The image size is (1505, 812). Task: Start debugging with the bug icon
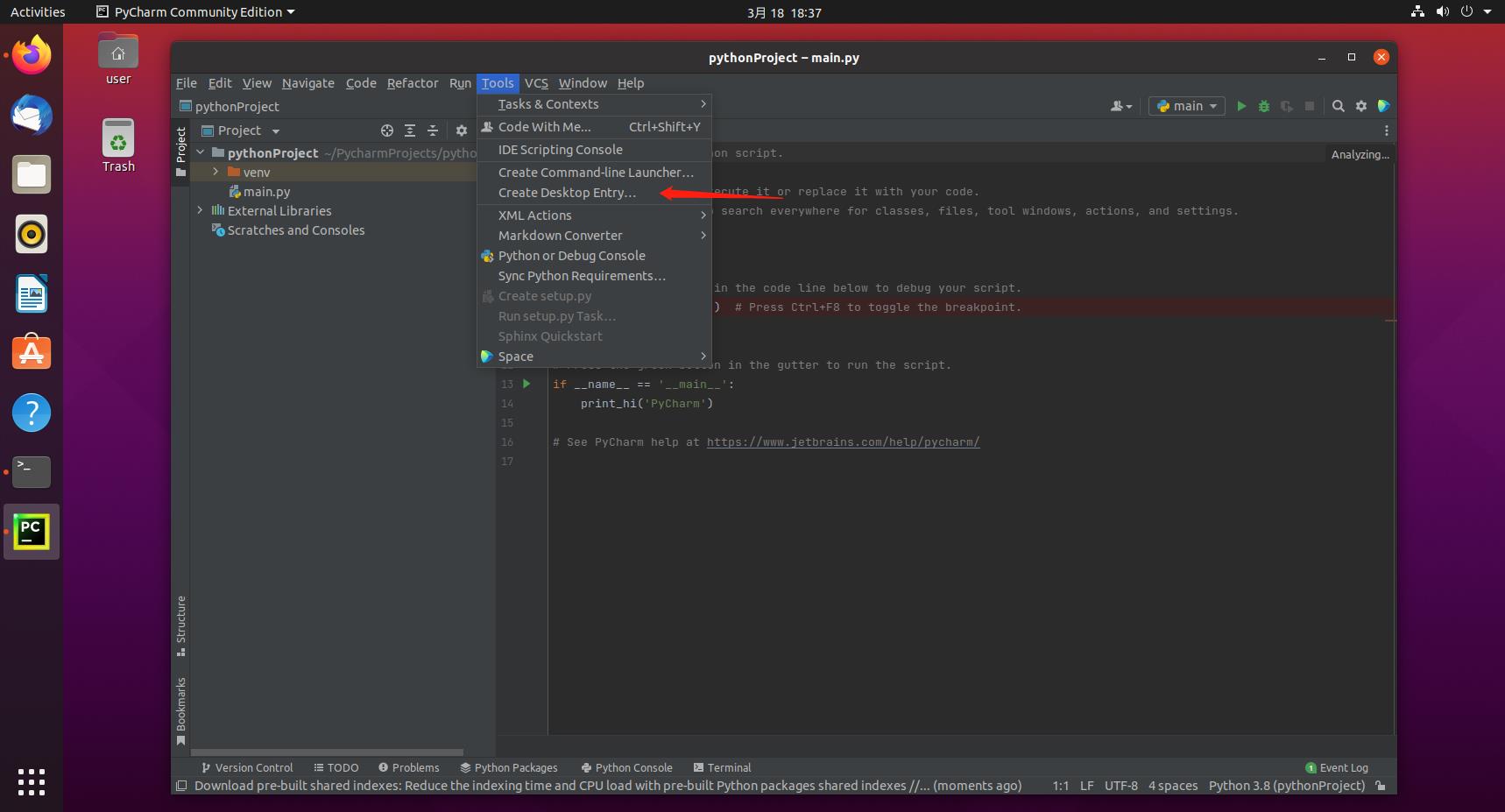[x=1263, y=106]
